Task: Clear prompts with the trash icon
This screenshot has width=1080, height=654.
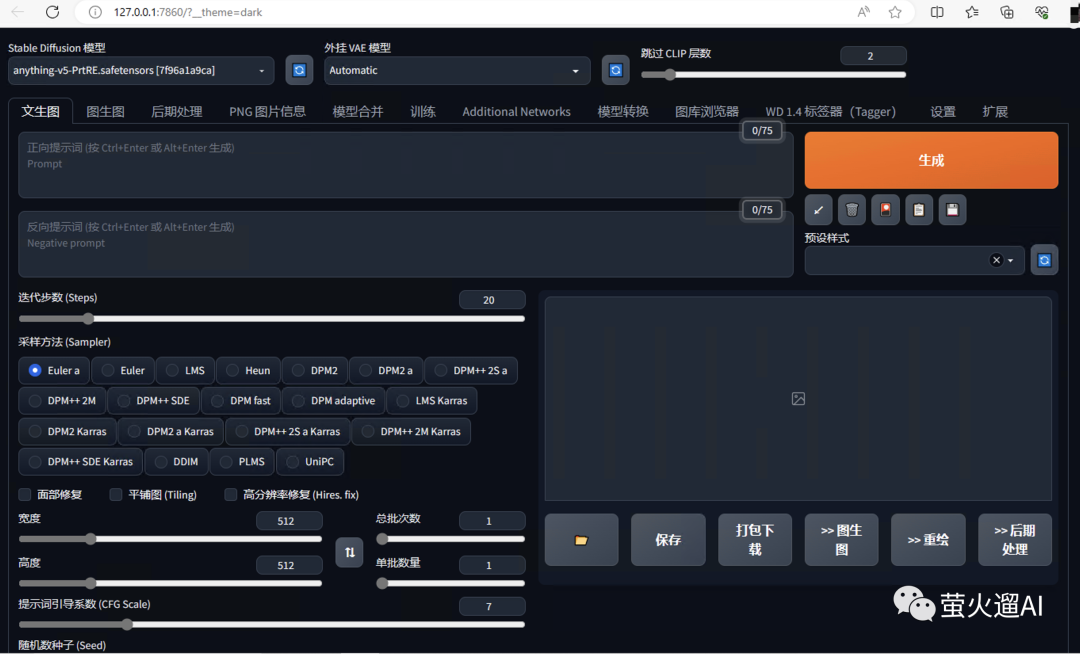Action: point(852,210)
